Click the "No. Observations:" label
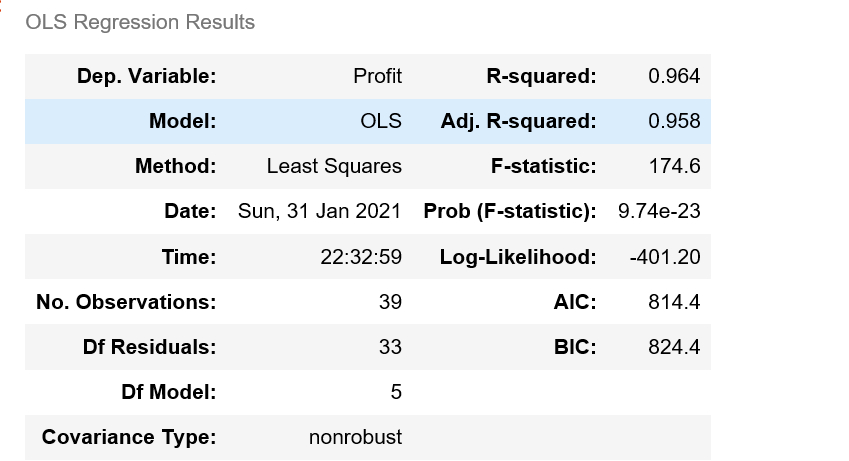Image resolution: width=849 pixels, height=461 pixels. click(126, 302)
